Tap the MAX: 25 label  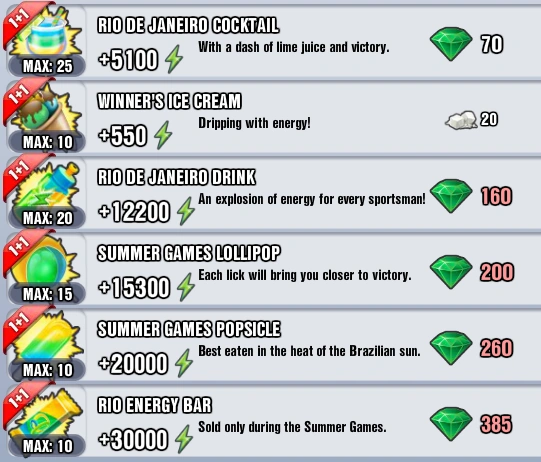[48, 66]
